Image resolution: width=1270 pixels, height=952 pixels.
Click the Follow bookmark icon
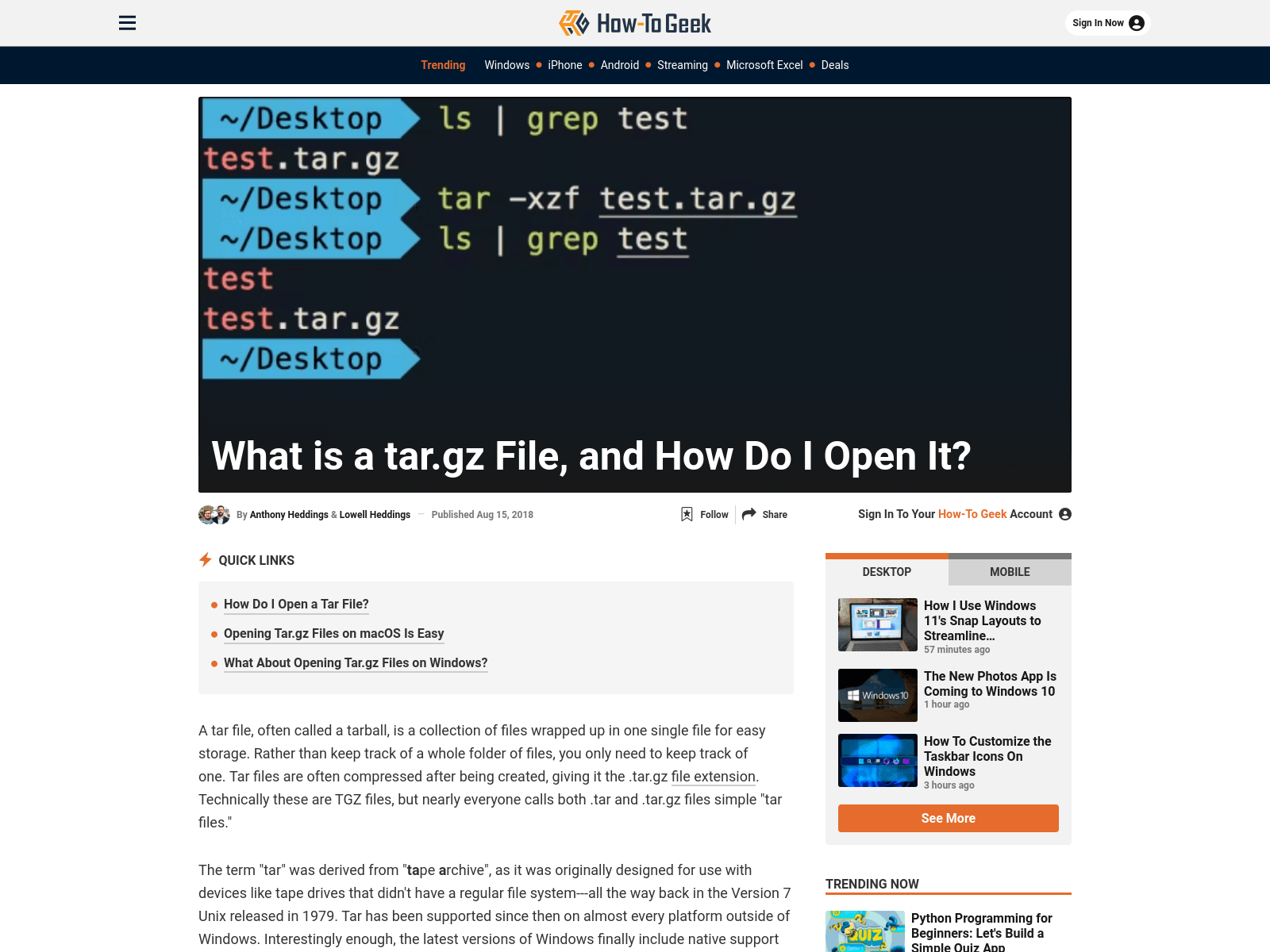pyautogui.click(x=687, y=514)
